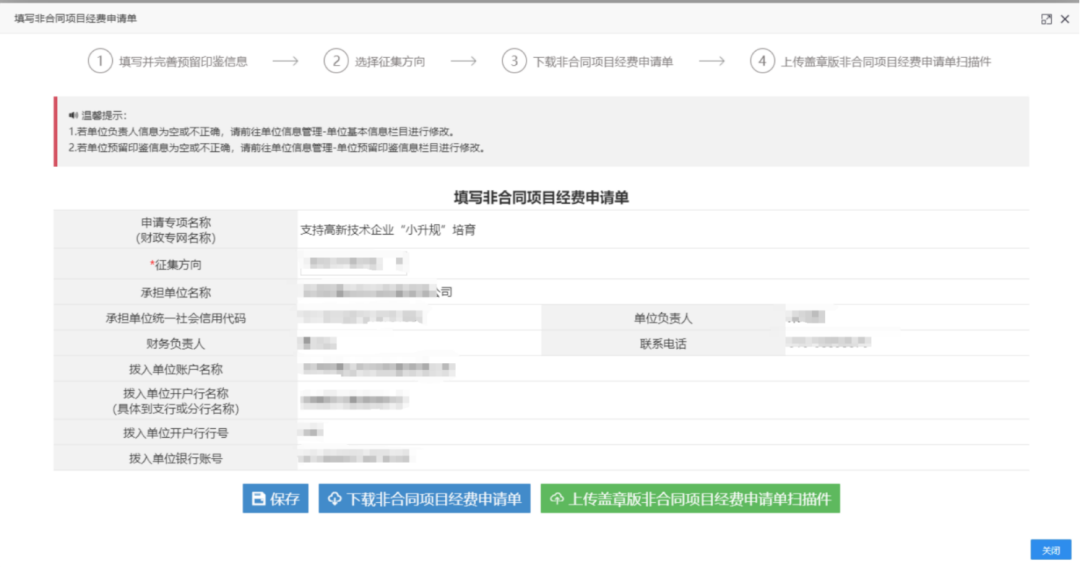
Task: Click the 填写非合同项目经费申请单 form heading
Action: (541, 198)
